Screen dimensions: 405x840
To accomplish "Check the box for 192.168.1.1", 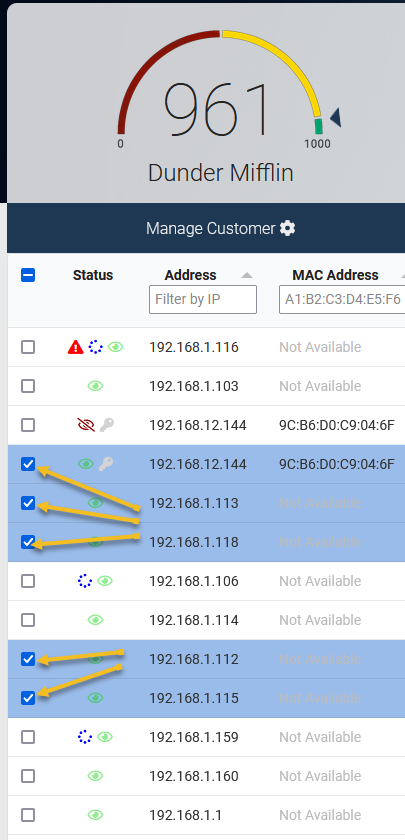I will pyautogui.click(x=28, y=815).
